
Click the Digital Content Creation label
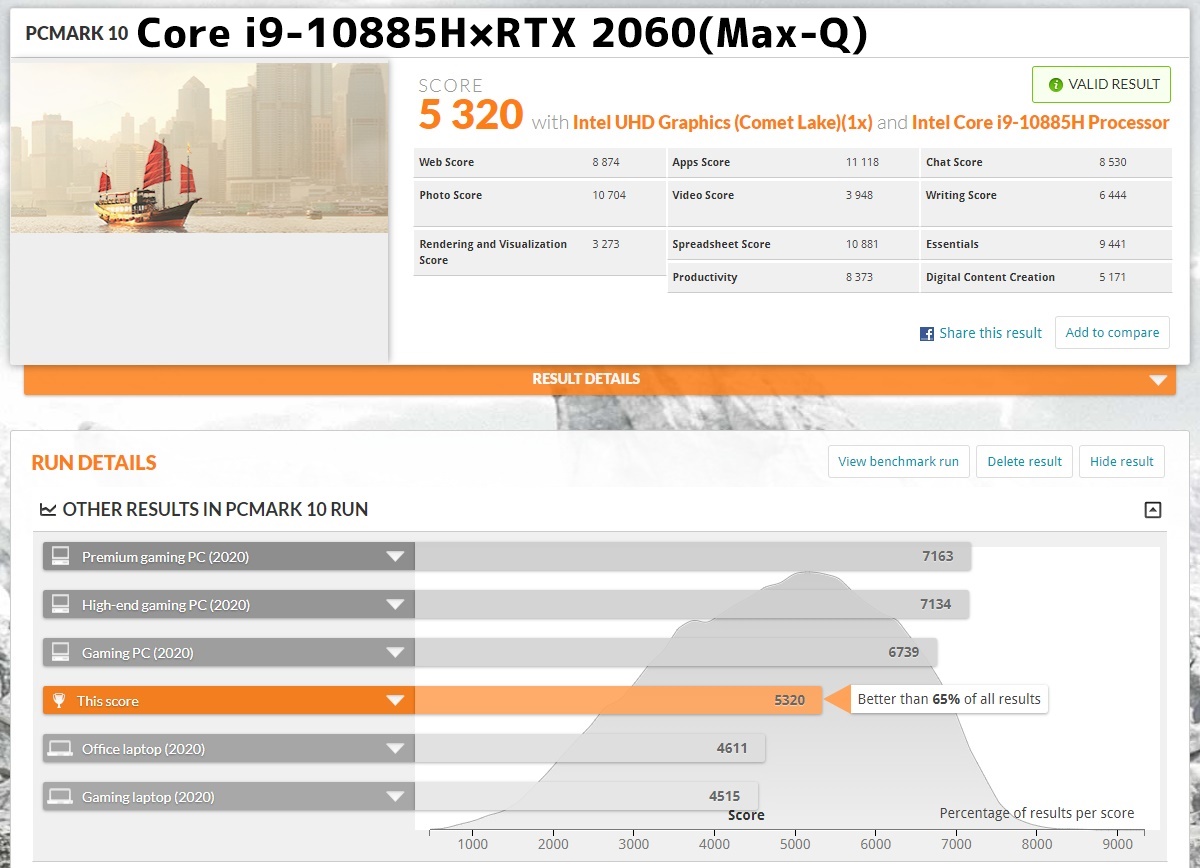[x=990, y=278]
